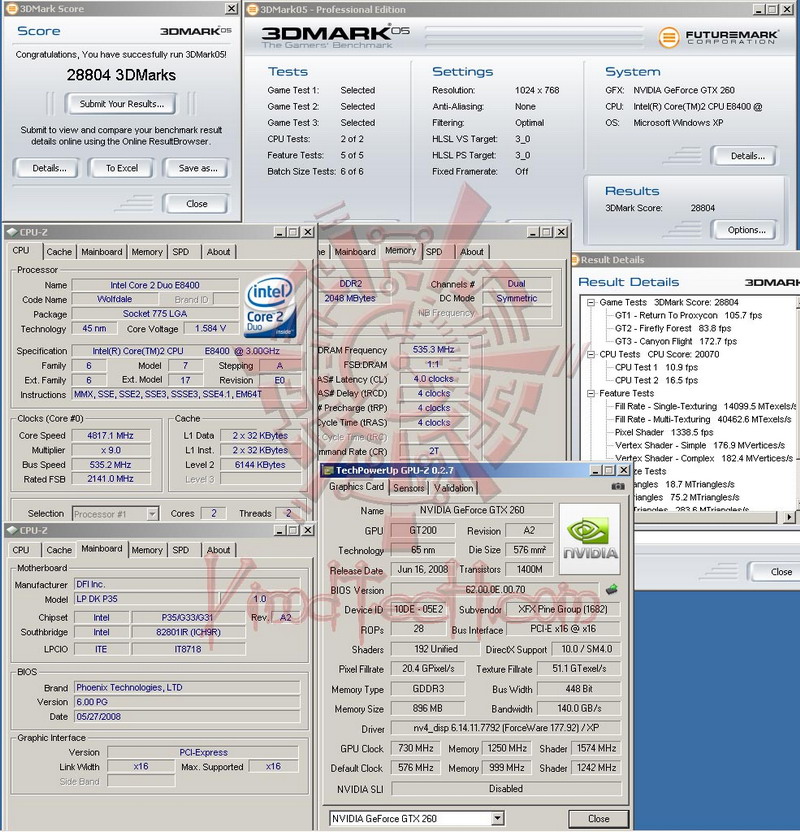Select Graphics Card tab in GPU-Z
The height and width of the screenshot is (832, 800).
point(356,487)
